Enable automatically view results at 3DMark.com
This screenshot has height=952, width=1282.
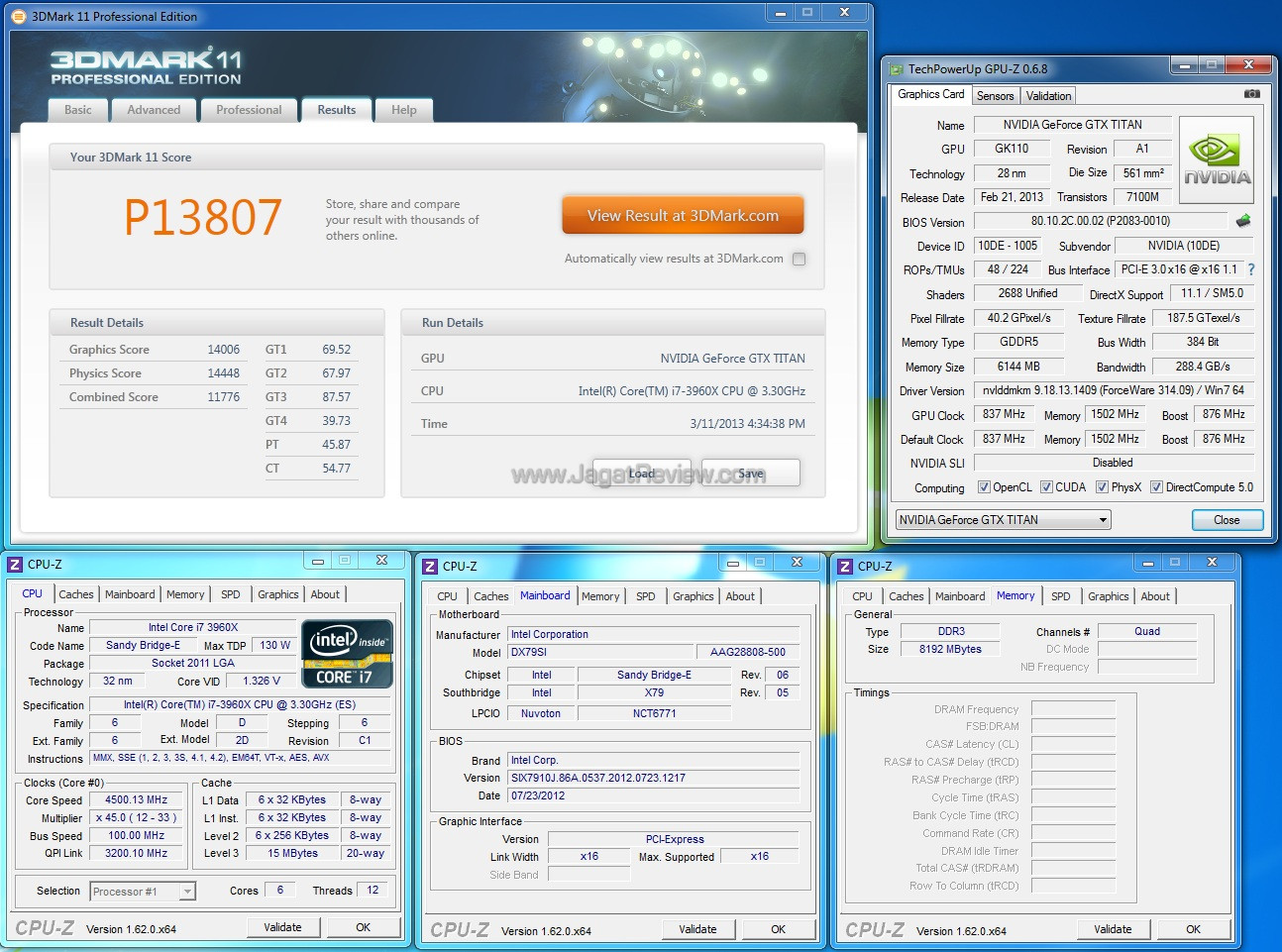point(799,259)
